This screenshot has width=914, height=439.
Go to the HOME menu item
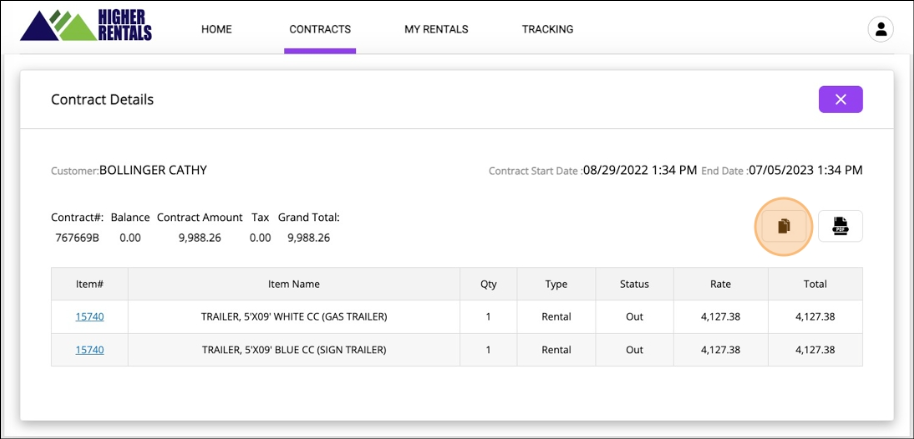tap(216, 30)
